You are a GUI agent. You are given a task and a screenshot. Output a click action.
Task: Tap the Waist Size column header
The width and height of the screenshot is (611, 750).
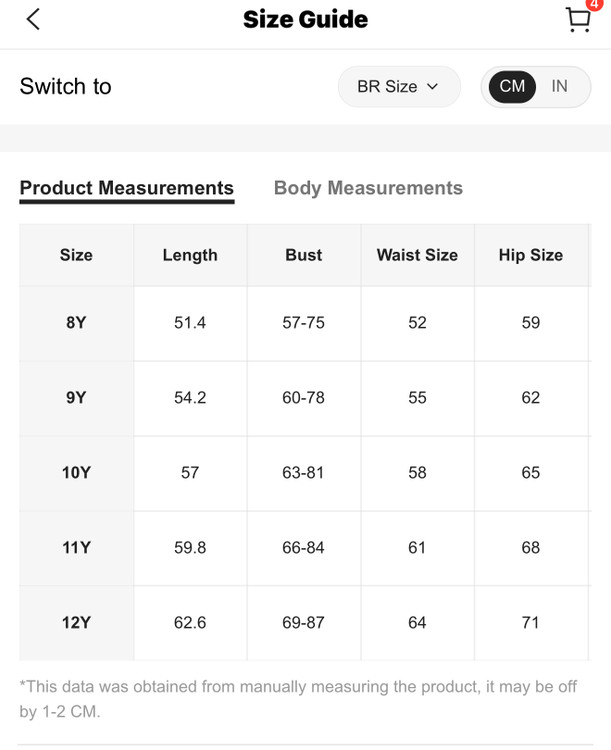417,255
